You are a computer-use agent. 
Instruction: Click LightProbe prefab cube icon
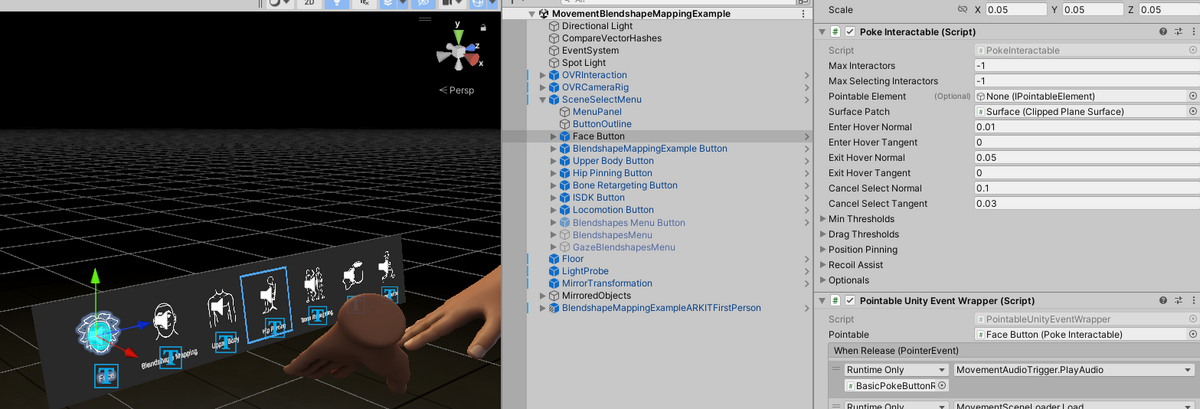(554, 271)
